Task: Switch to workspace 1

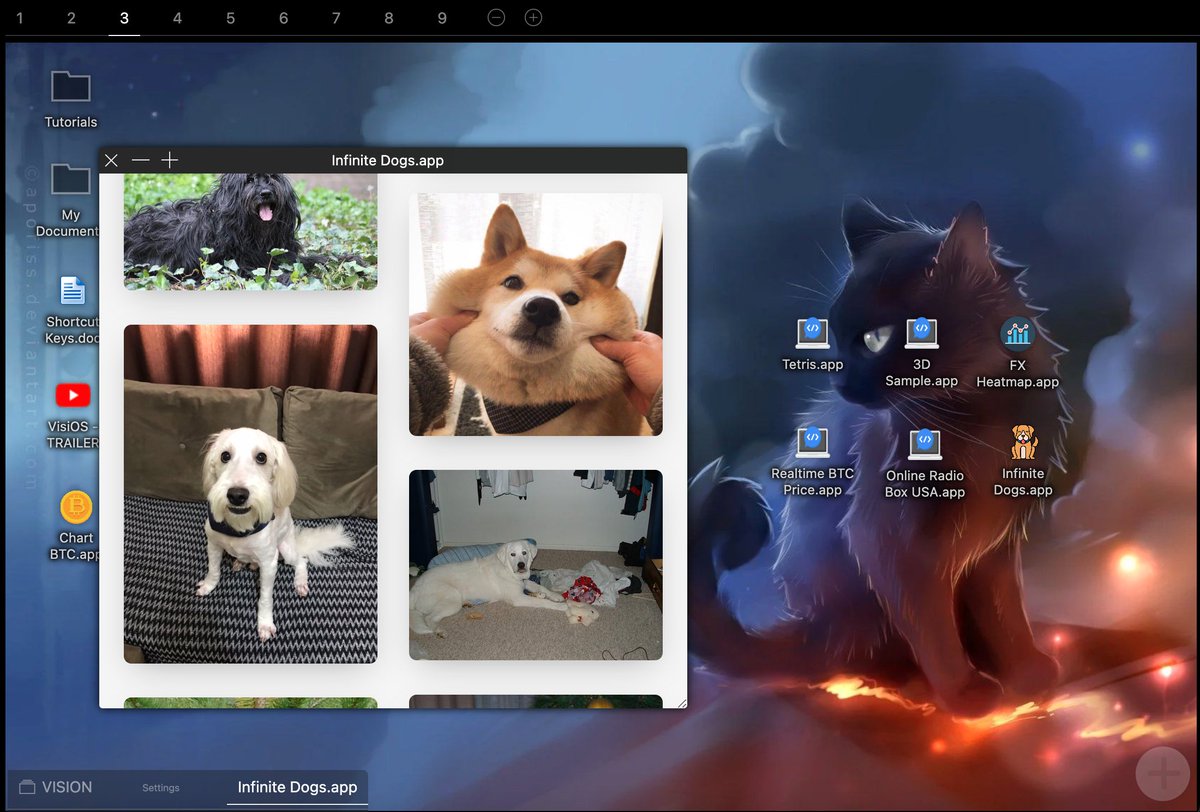Action: click(19, 18)
